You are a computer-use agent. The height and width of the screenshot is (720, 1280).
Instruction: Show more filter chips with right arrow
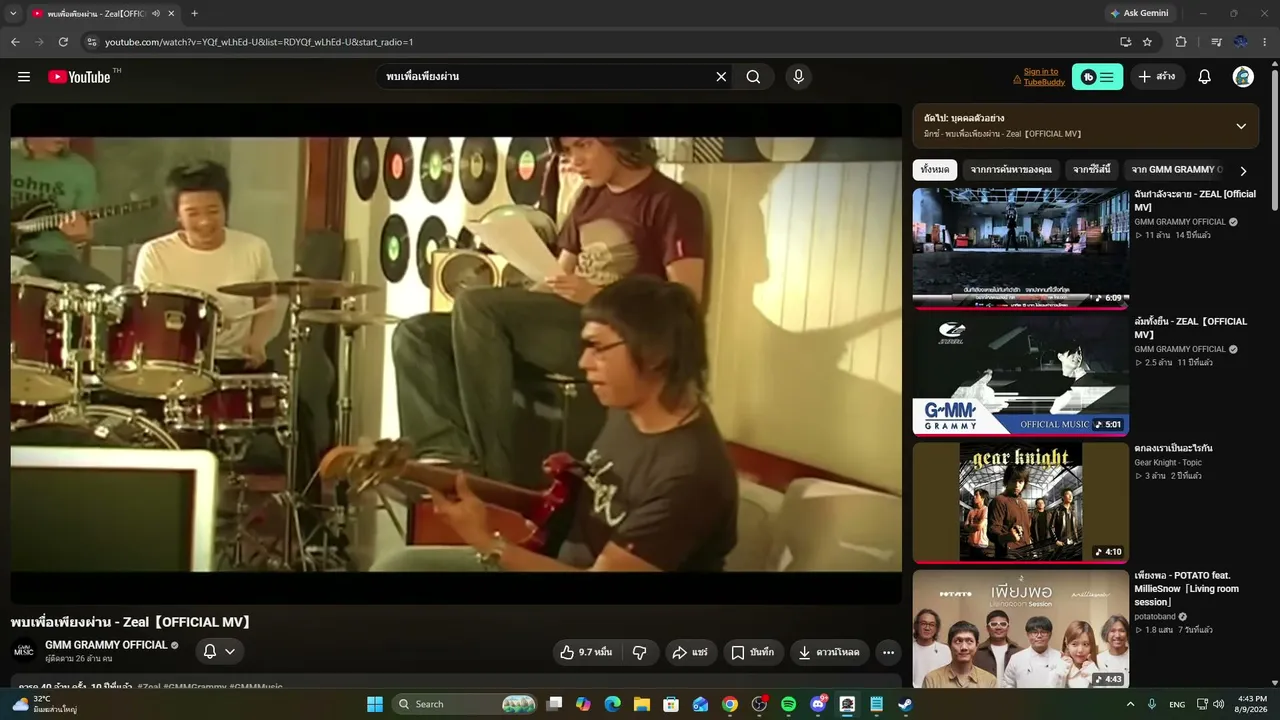1243,171
